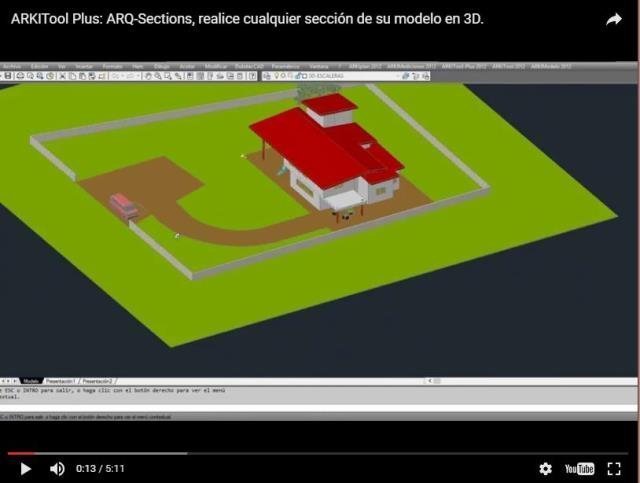Click the Copy toolbar icon
The image size is (640, 483).
tap(73, 76)
